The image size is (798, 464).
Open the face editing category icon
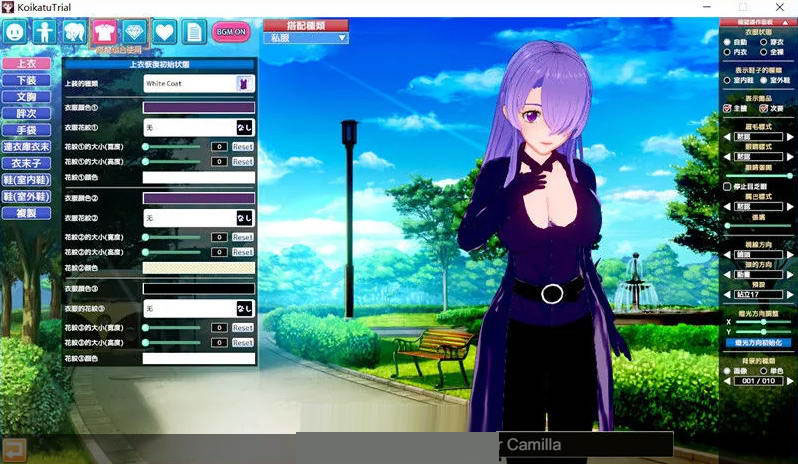click(x=15, y=32)
